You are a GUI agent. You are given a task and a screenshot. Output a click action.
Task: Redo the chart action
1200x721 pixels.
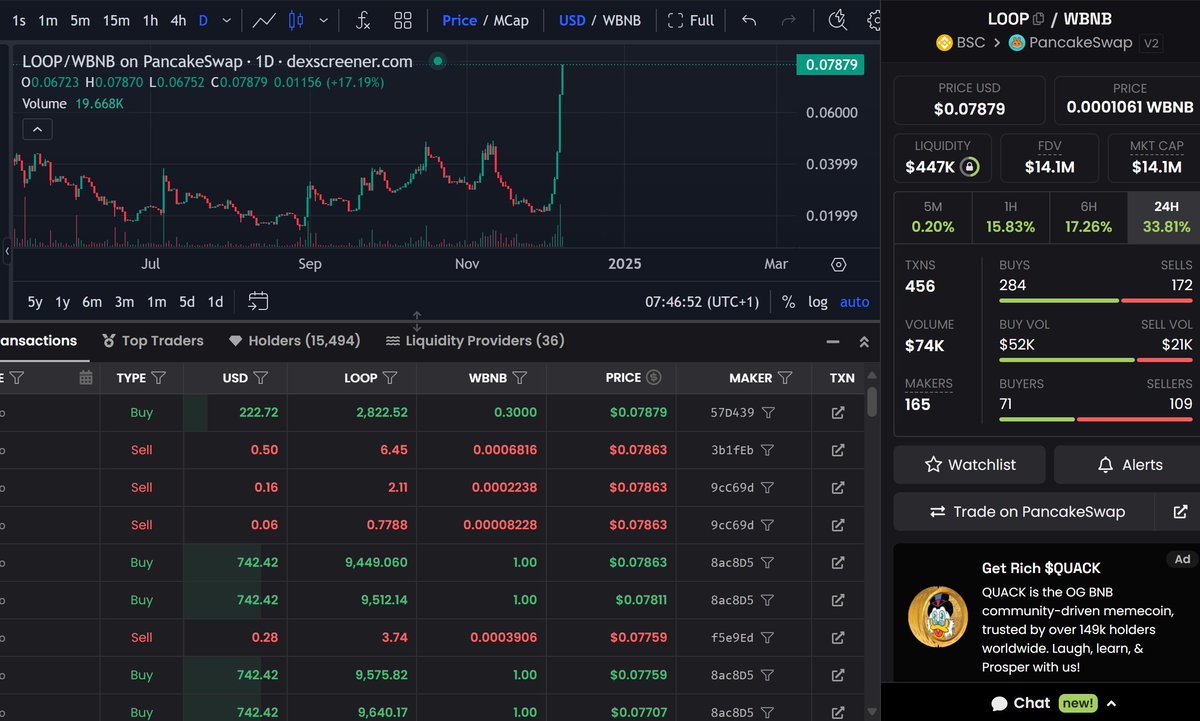point(789,20)
